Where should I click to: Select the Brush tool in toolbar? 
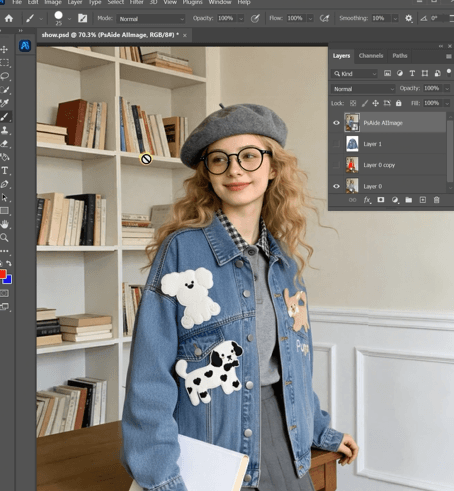click(x=5, y=117)
